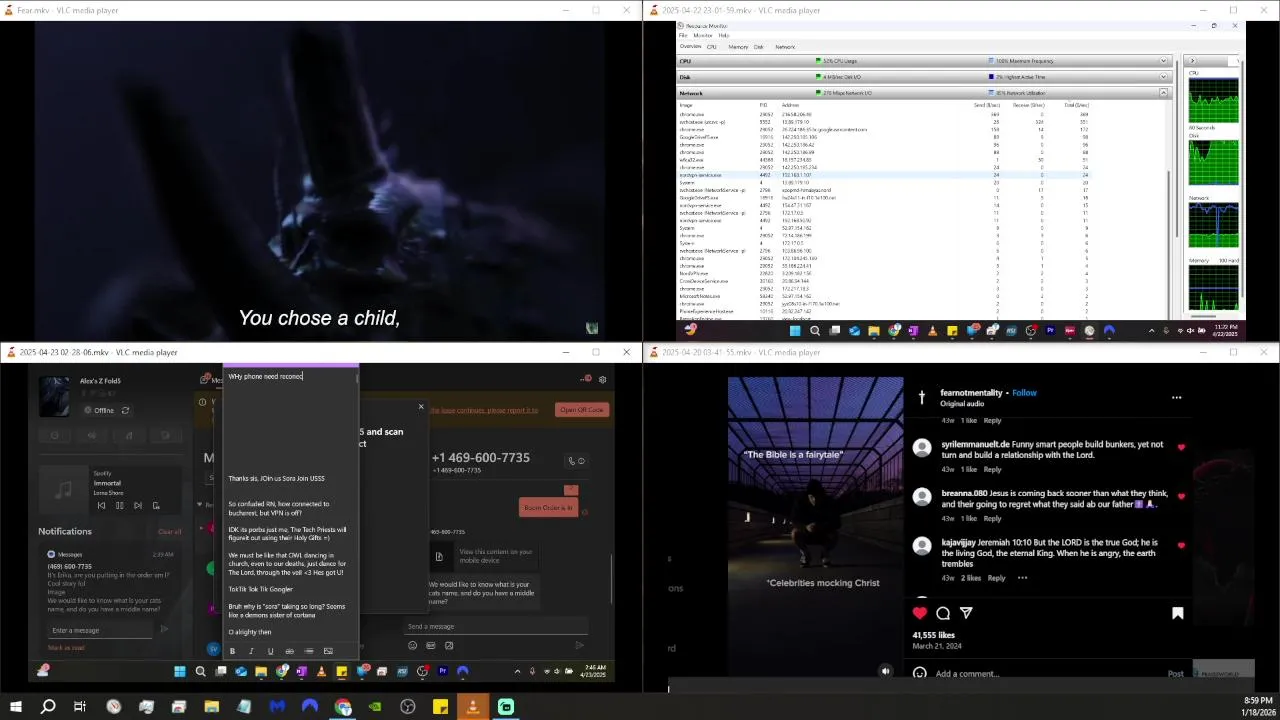Open File Explorer folder icon in the taskbar

pos(212,707)
